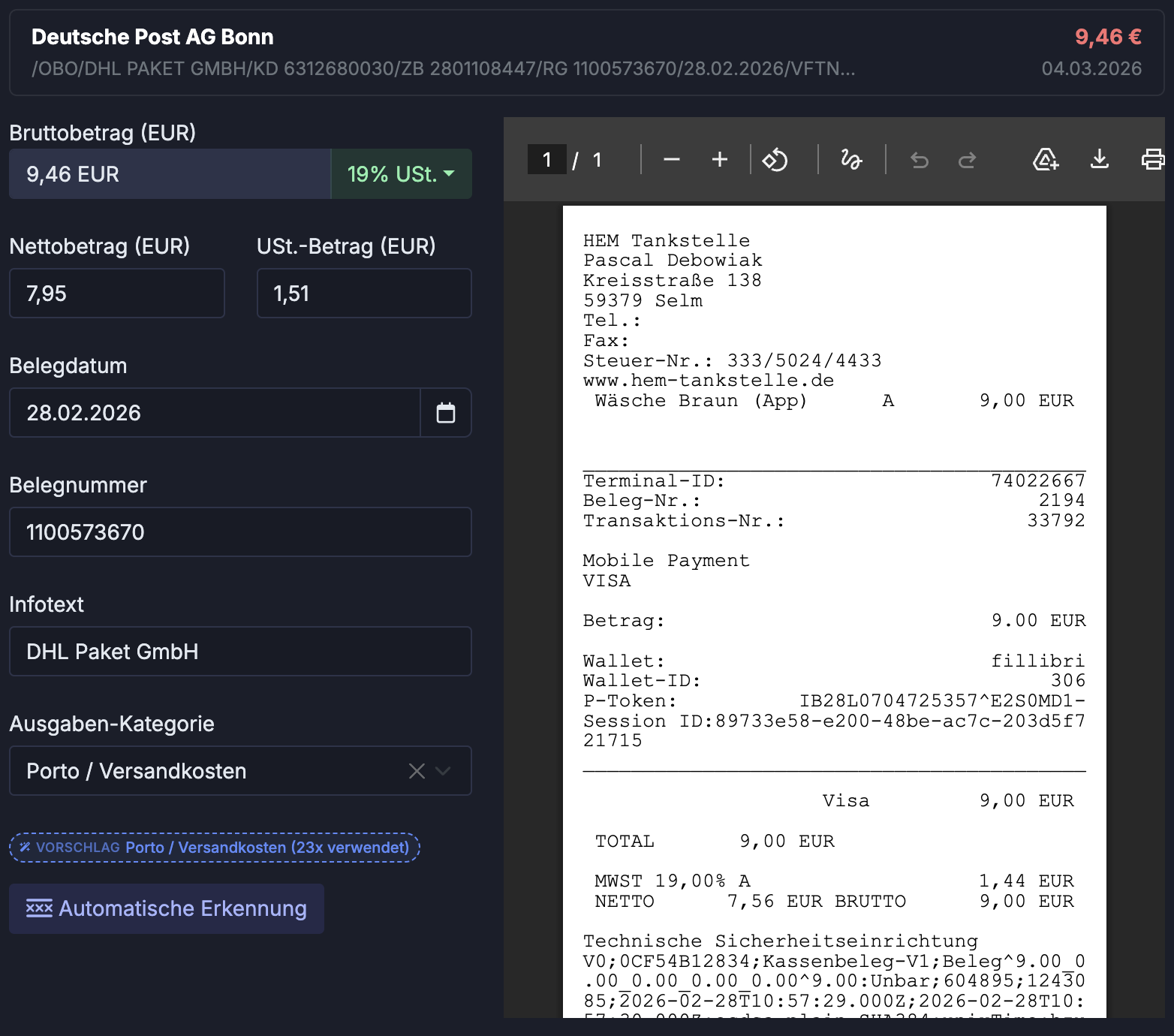This screenshot has width=1174, height=1036.
Task: Apply the Porto / Versandkosten suggestion chip
Action: click(x=215, y=848)
